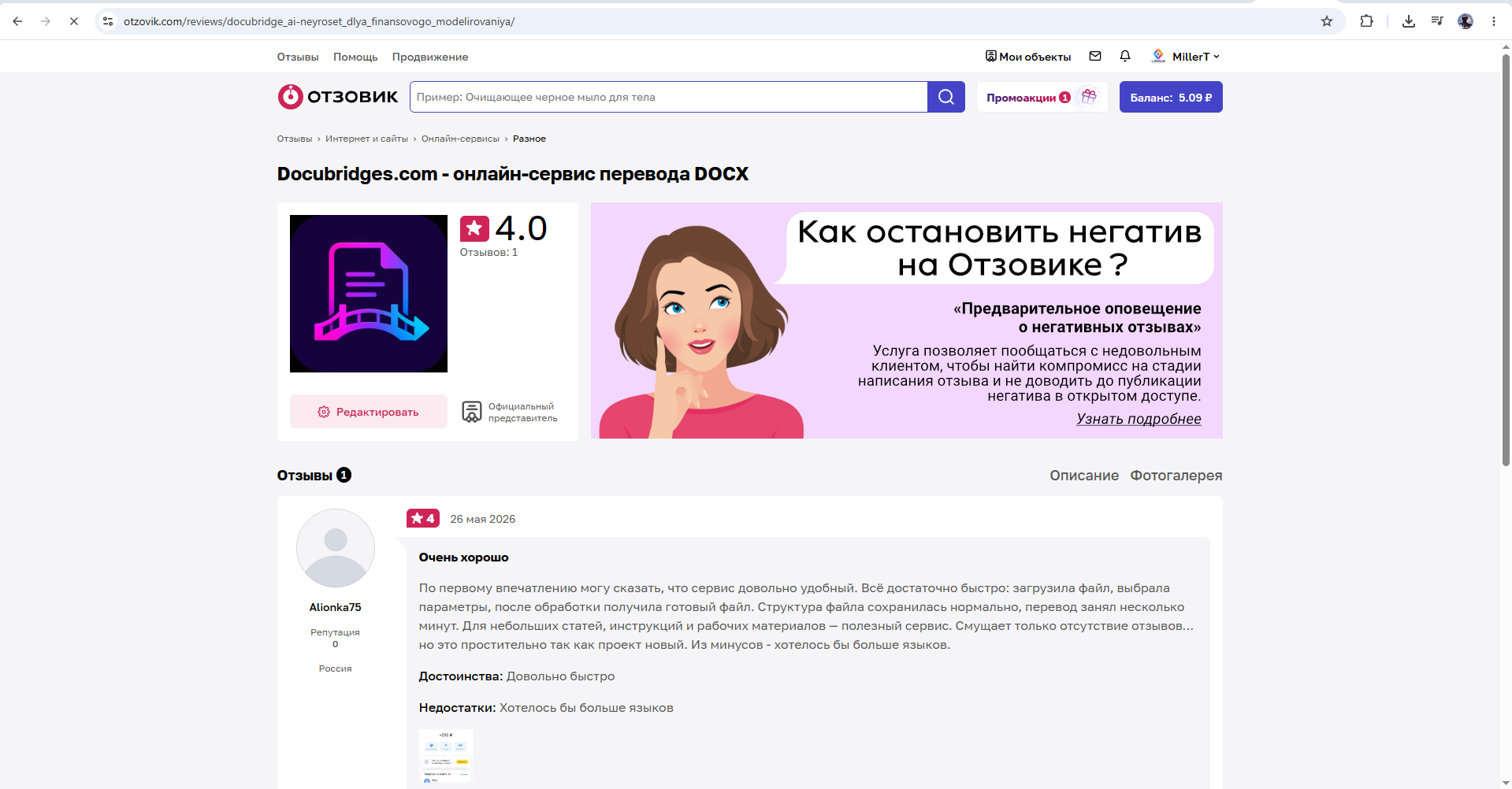Click the search magnifier button
This screenshot has height=789, width=1512.
pyautogui.click(x=945, y=97)
